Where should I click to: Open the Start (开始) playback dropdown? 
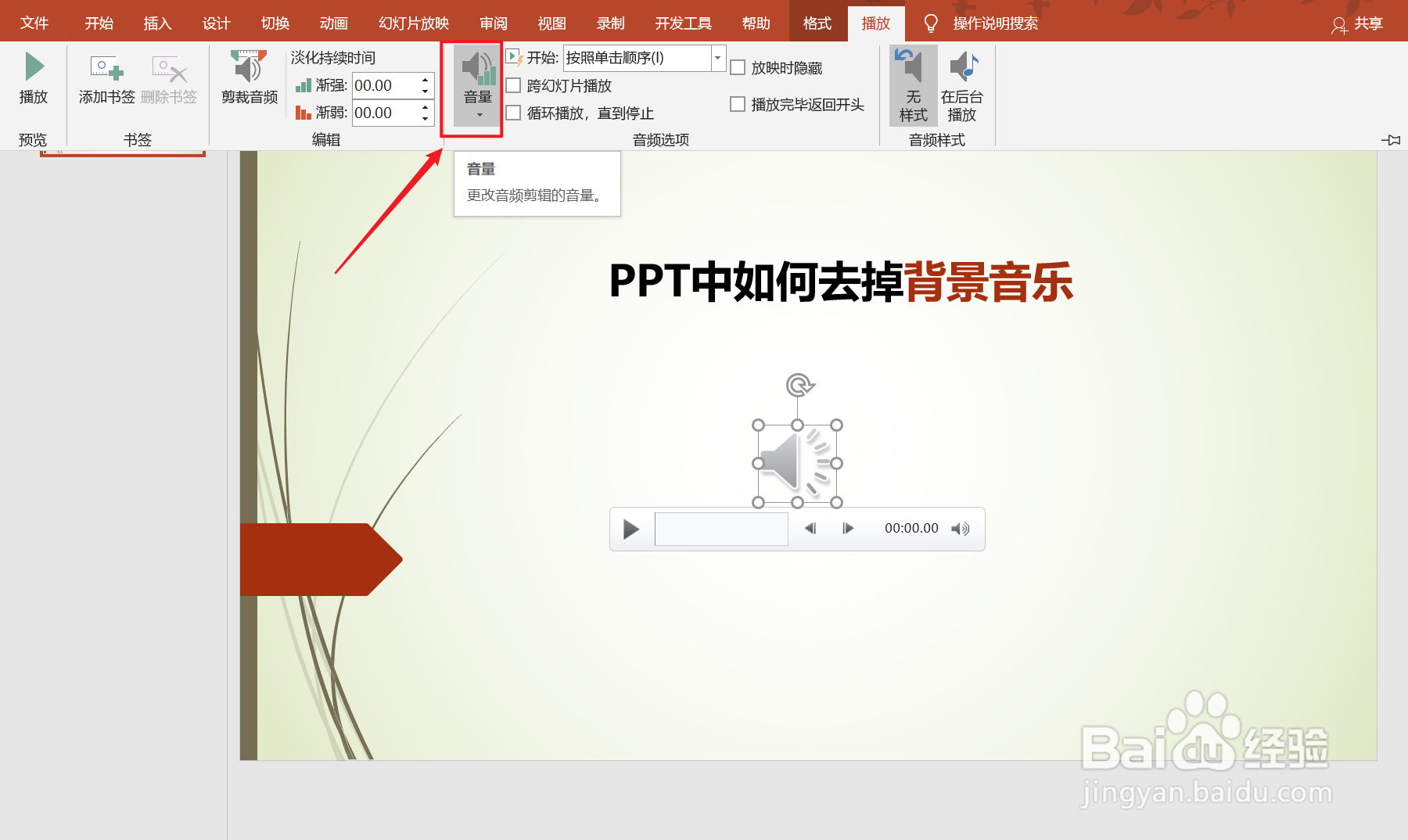[718, 58]
